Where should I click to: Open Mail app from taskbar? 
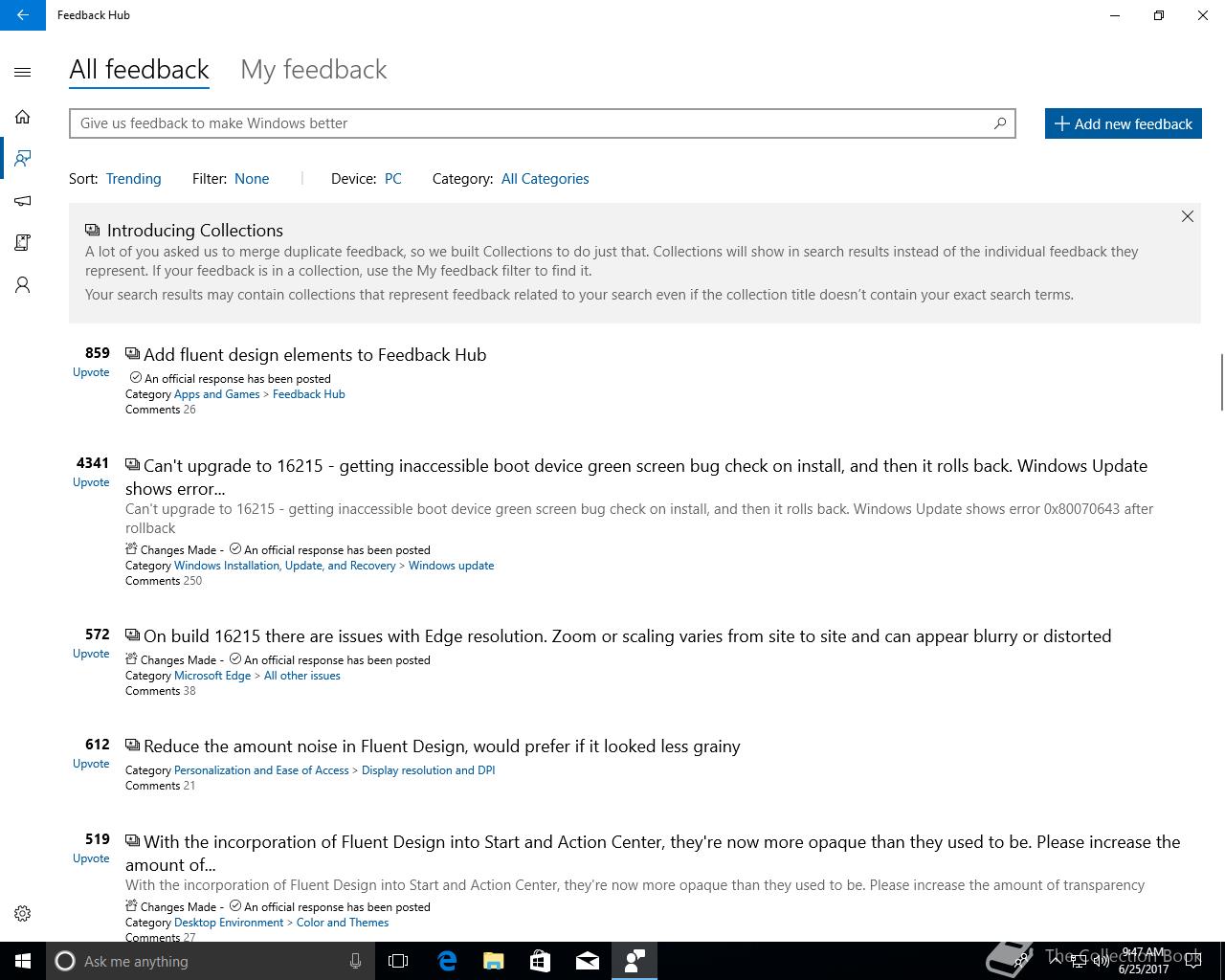(x=588, y=961)
